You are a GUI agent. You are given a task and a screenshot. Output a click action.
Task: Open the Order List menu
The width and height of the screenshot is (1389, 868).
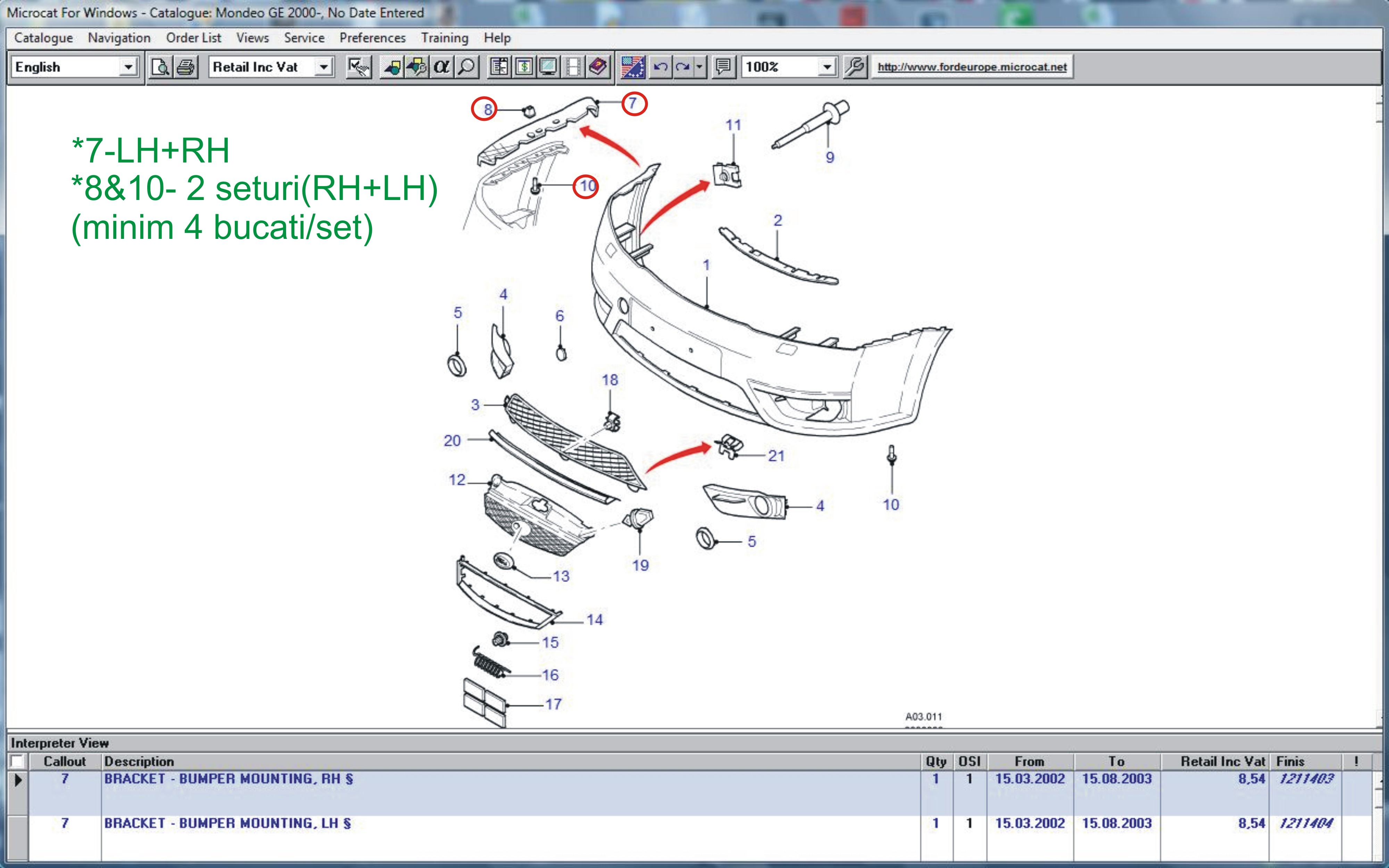(193, 38)
